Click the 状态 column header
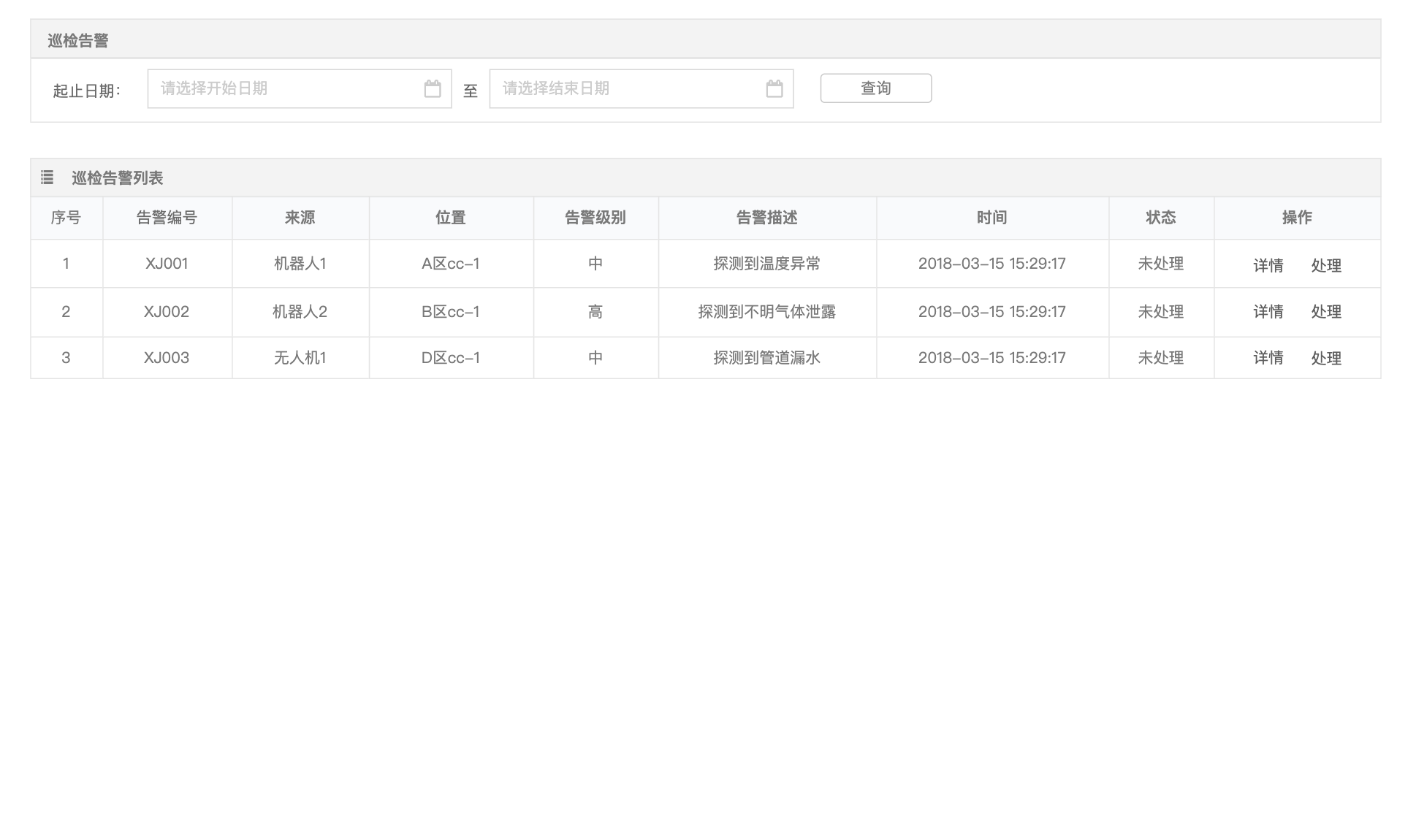 (x=1160, y=218)
